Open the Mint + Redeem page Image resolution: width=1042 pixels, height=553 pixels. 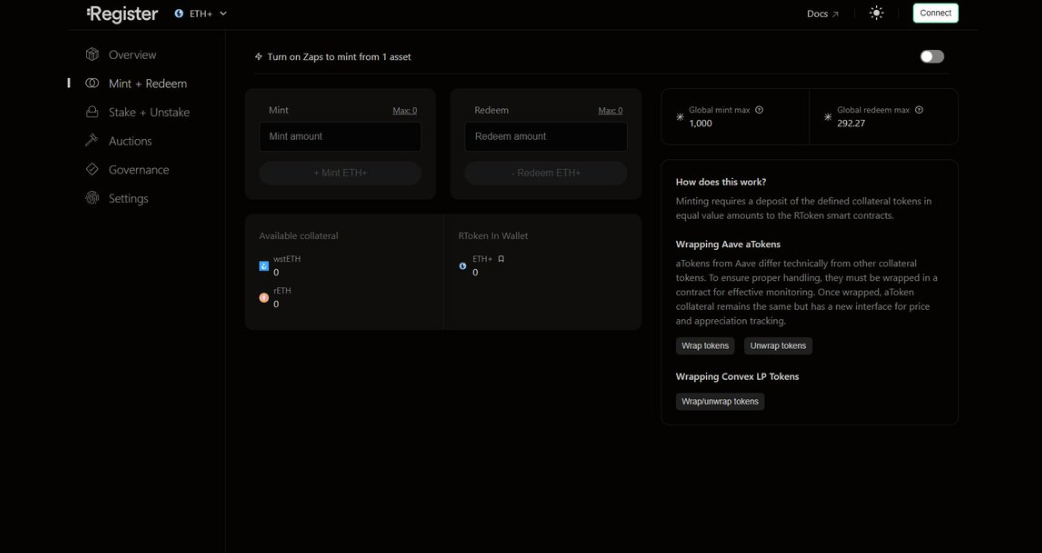tap(147, 84)
